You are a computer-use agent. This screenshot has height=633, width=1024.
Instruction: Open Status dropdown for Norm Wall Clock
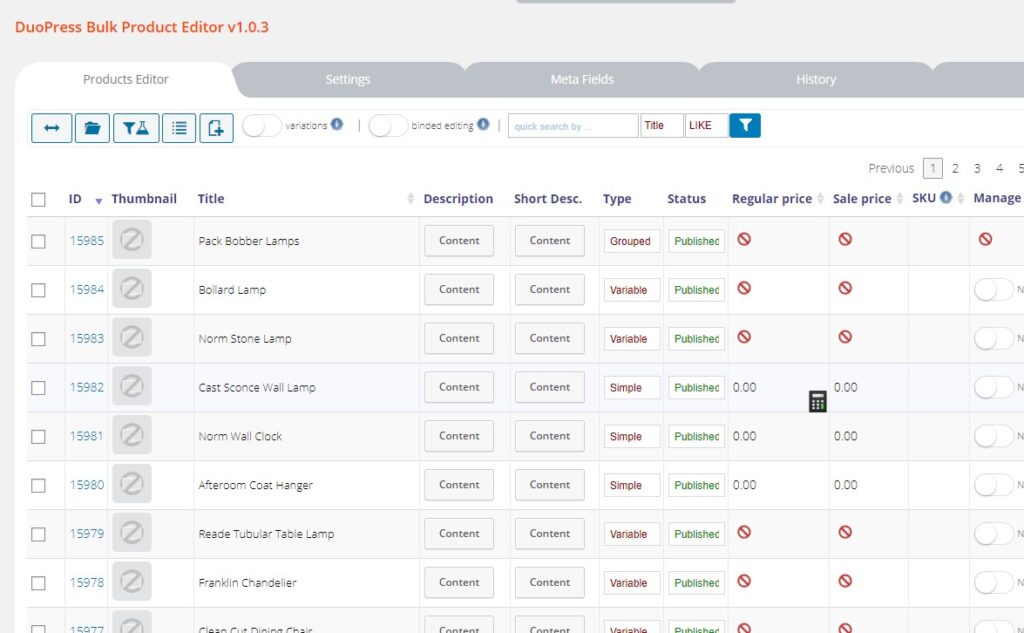click(696, 436)
